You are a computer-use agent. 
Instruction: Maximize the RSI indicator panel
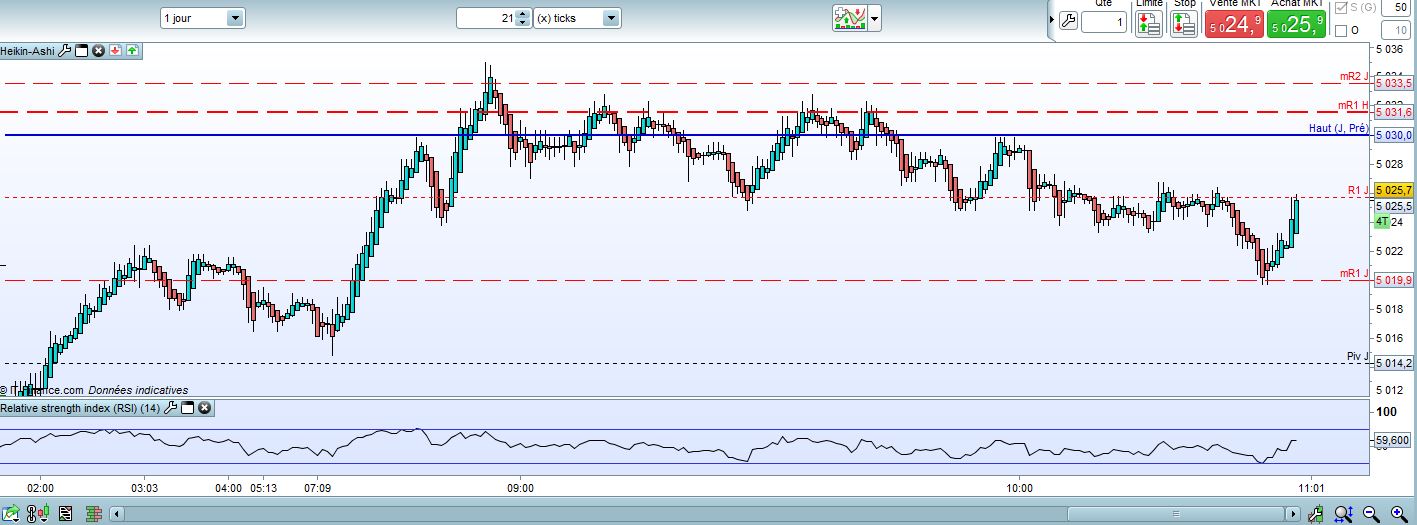click(188, 408)
